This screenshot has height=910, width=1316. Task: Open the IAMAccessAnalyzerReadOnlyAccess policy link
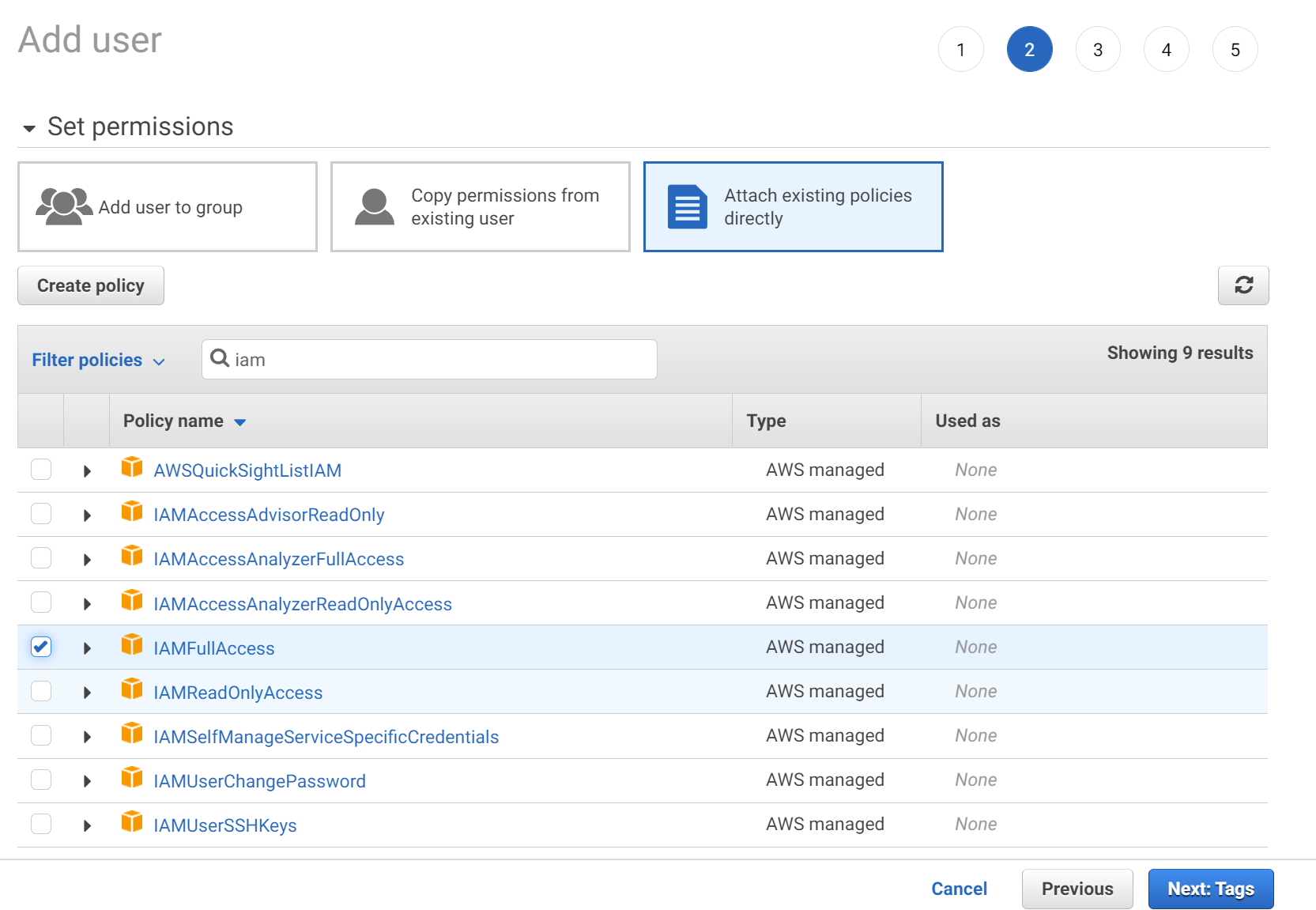point(303,604)
